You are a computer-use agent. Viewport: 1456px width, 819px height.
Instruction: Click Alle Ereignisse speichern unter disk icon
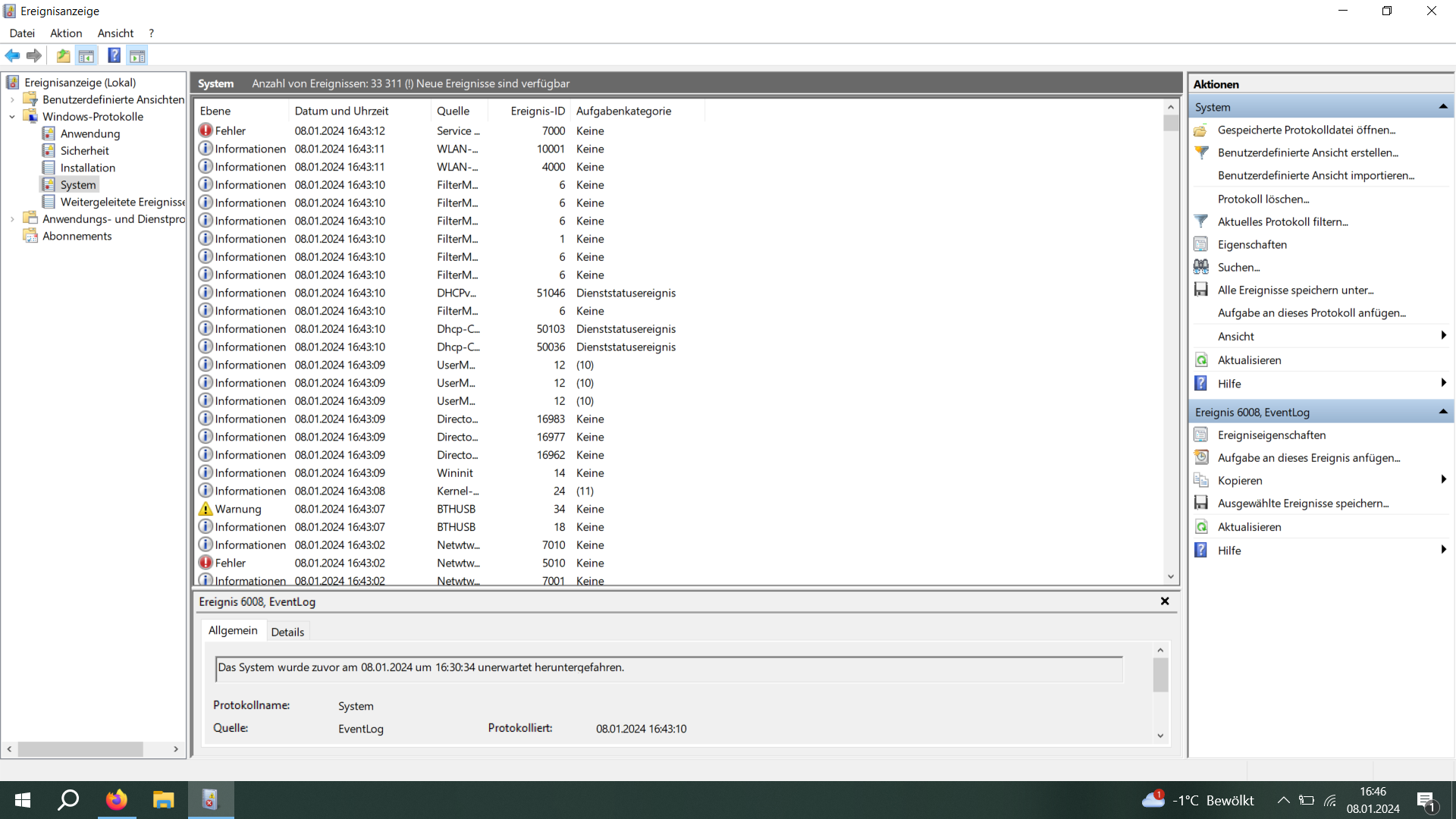[x=1201, y=290]
